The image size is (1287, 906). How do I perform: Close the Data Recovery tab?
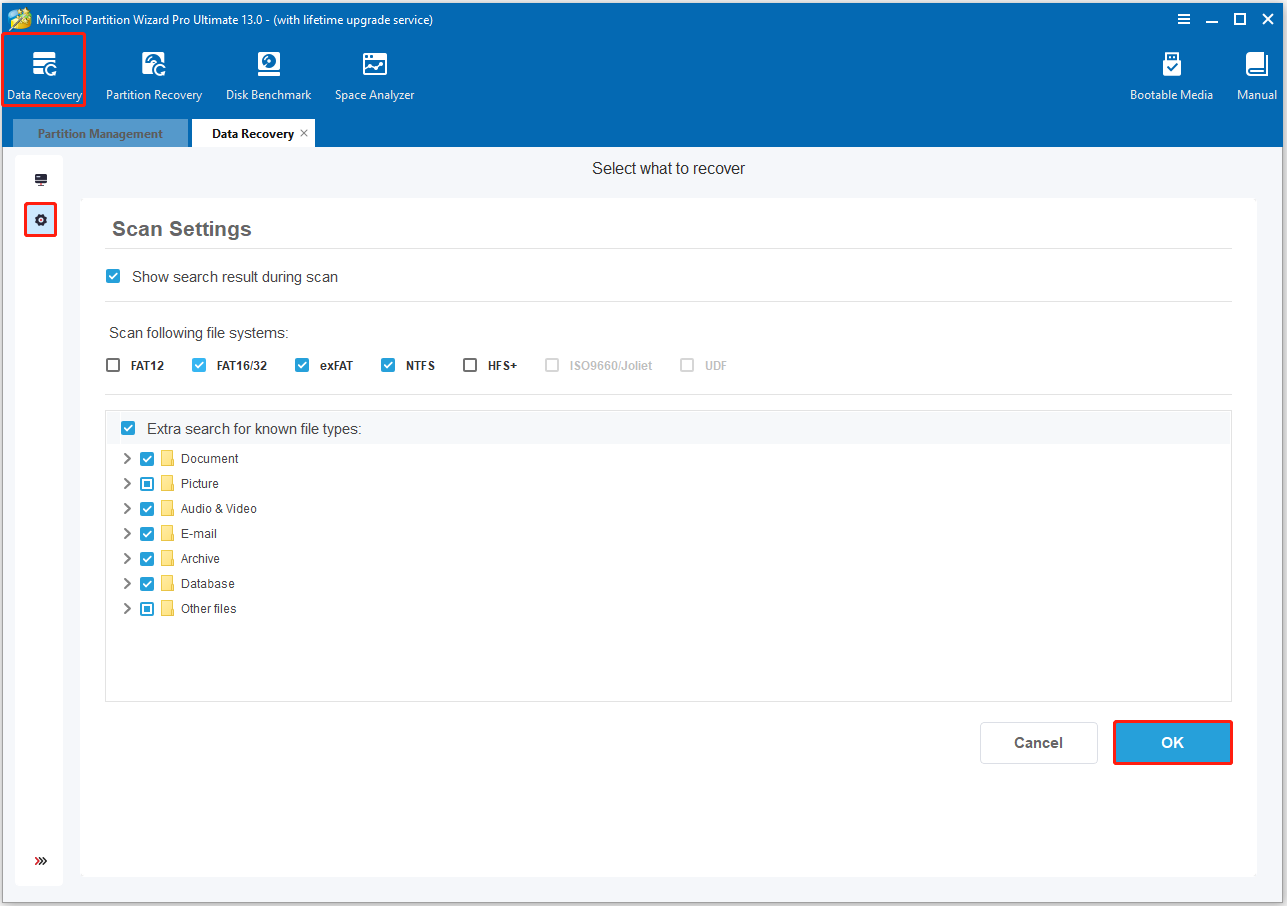pos(304,132)
